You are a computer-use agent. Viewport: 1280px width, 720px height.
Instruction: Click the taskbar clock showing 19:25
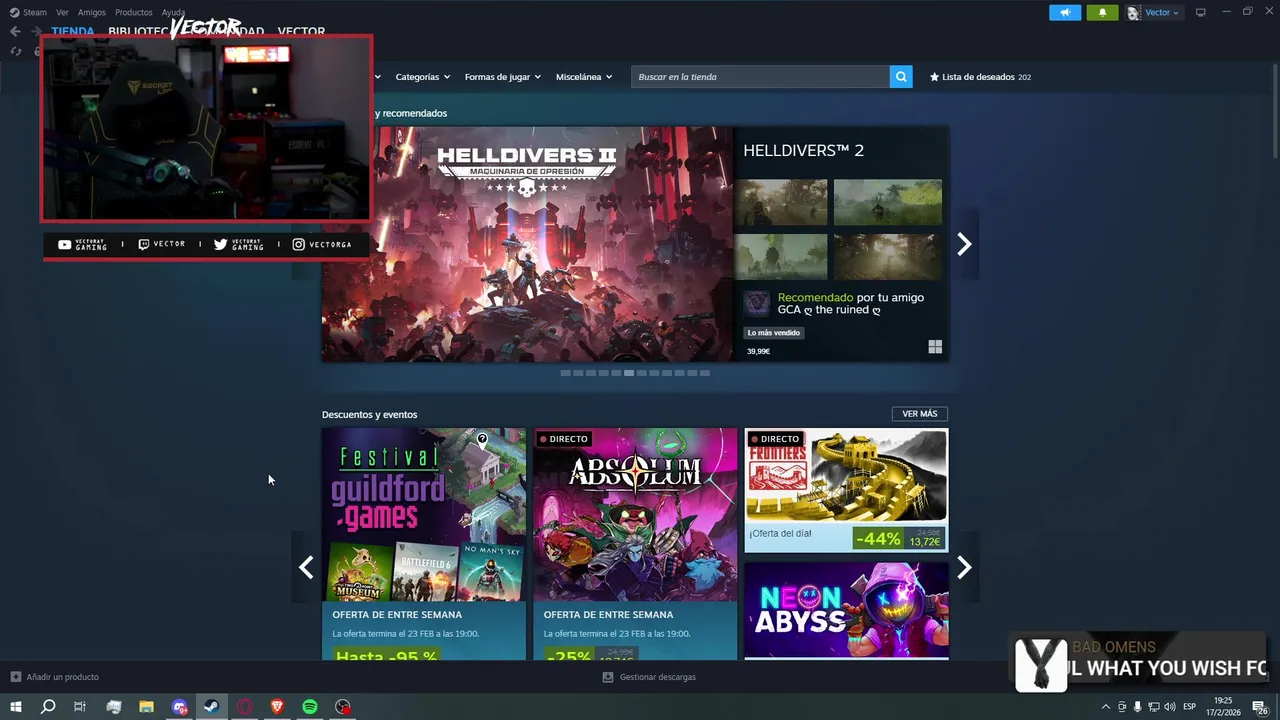[1223, 707]
